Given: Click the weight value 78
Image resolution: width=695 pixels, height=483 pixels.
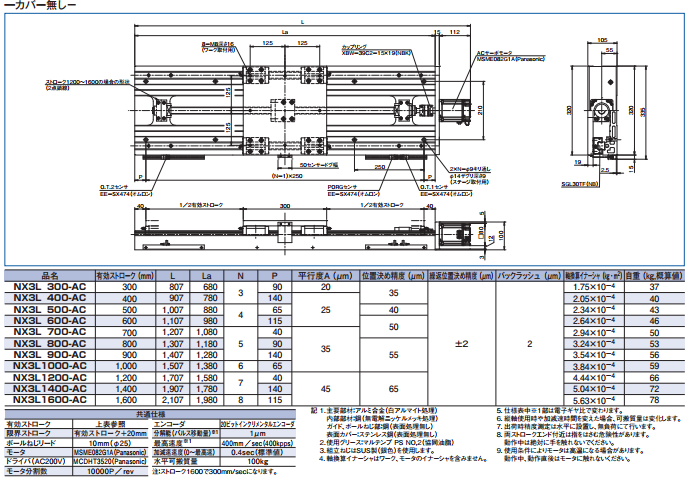Looking at the screenshot, I should [654, 400].
